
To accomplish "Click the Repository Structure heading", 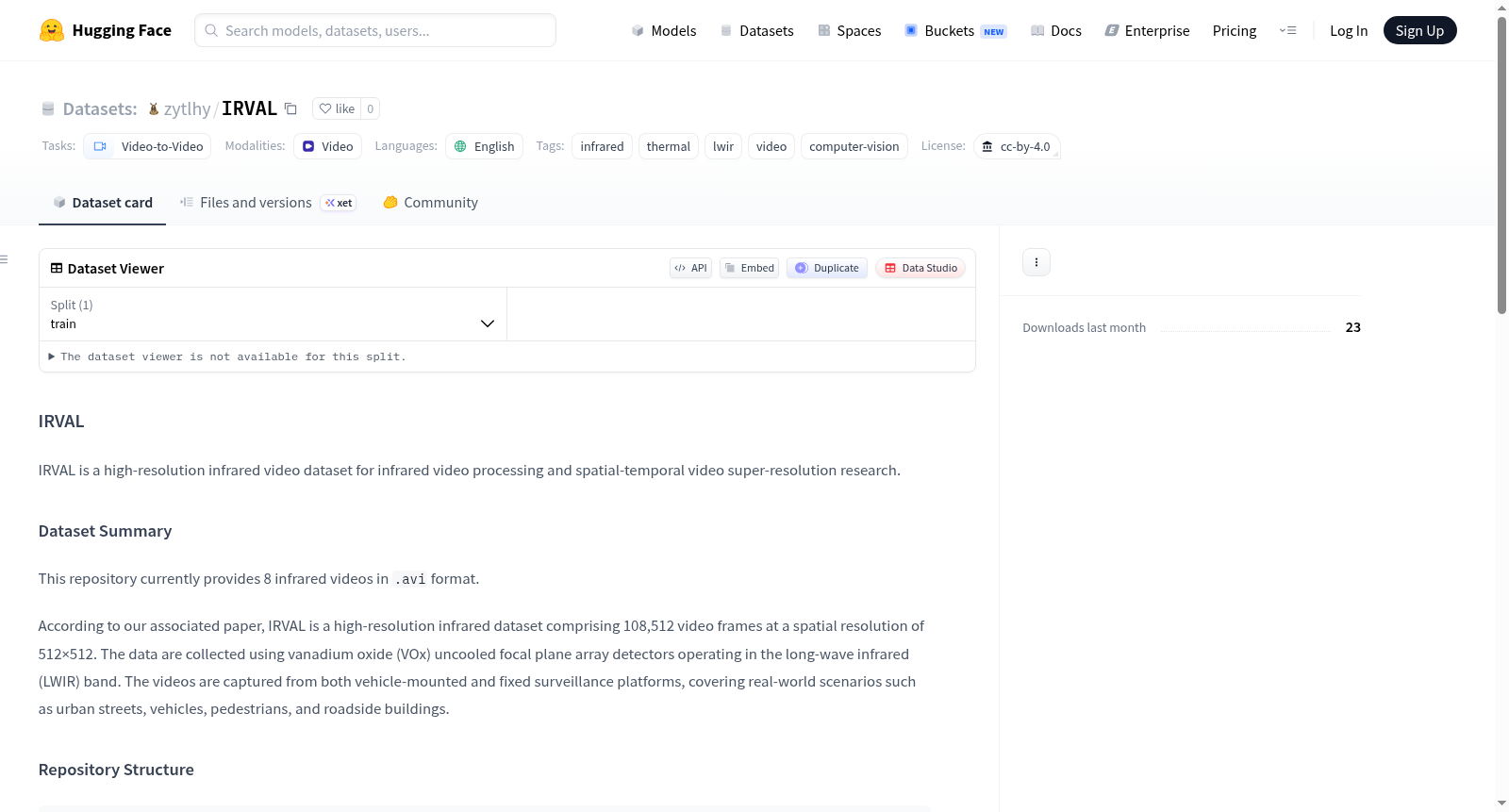I will (116, 770).
